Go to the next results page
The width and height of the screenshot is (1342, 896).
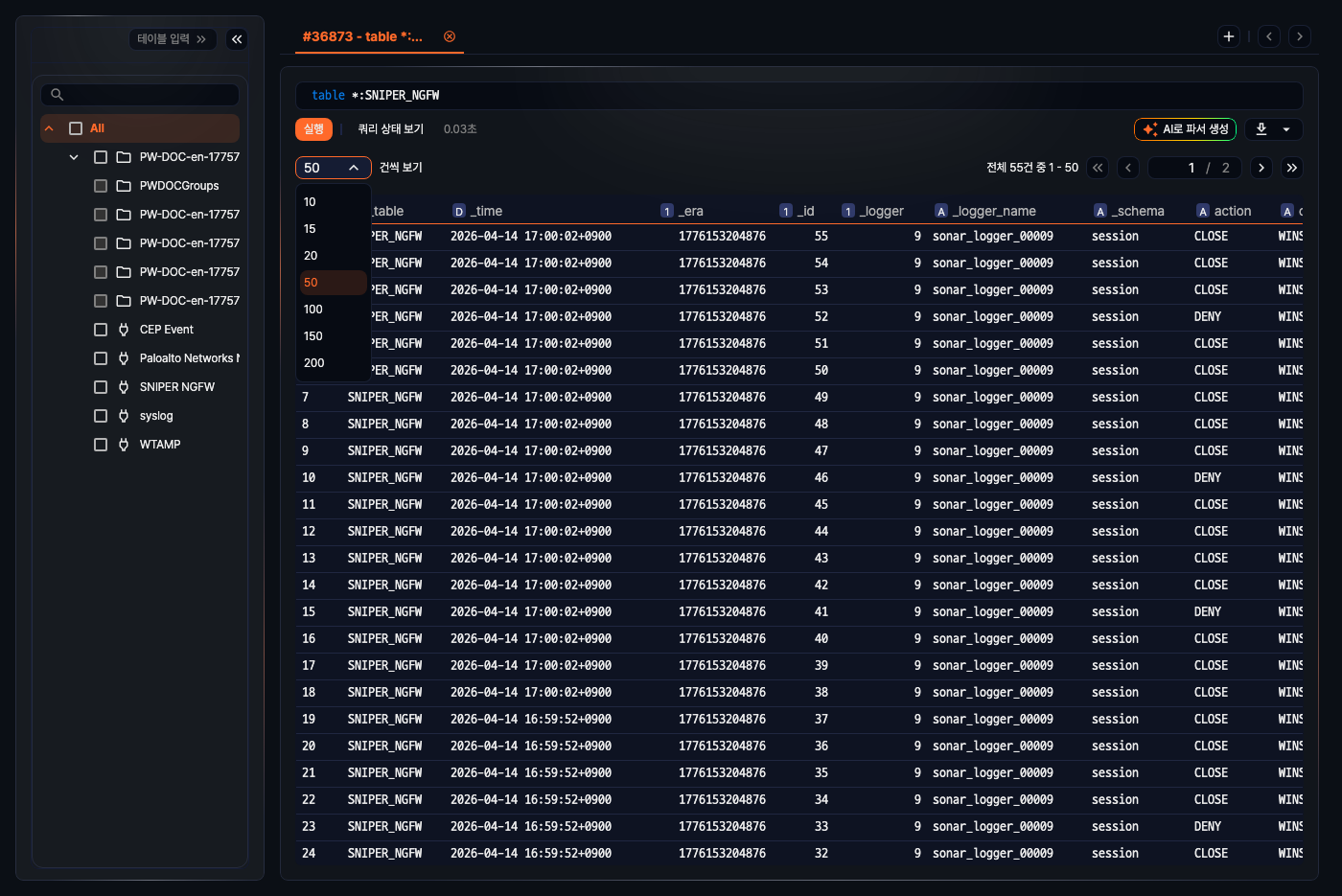point(1261,168)
